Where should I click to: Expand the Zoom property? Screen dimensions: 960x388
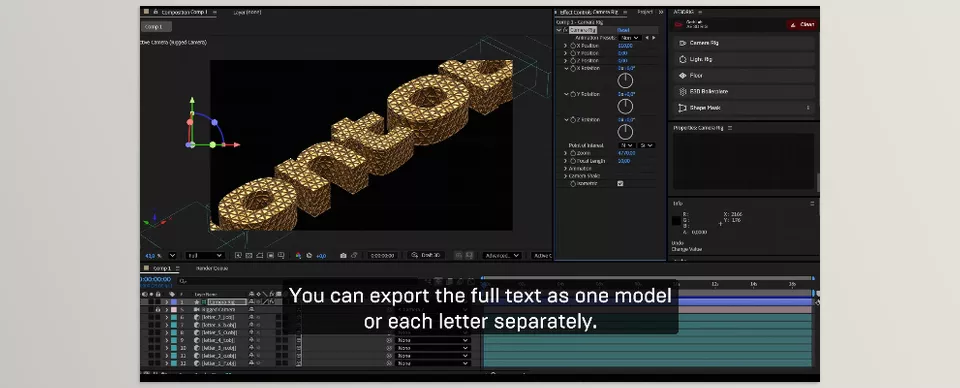tap(566, 153)
